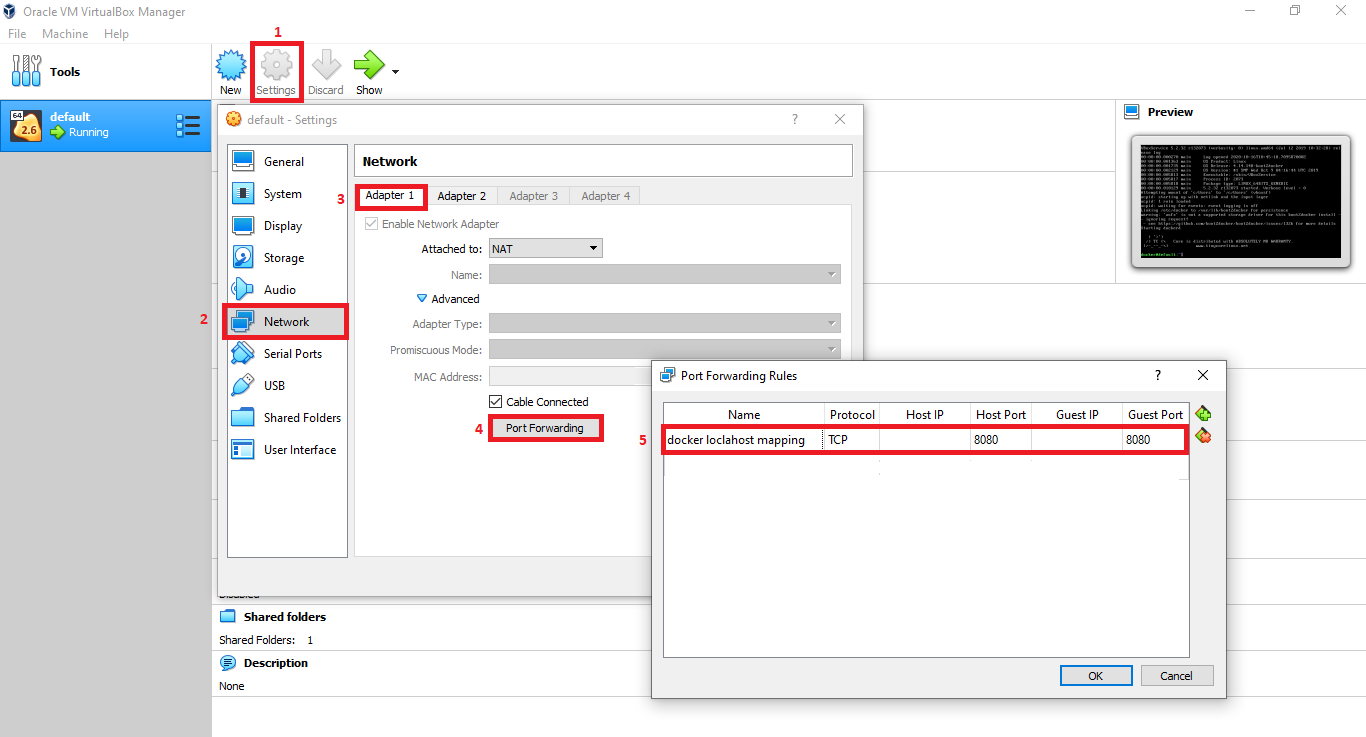
Task: Click the Discard toolbar icon
Action: click(326, 65)
